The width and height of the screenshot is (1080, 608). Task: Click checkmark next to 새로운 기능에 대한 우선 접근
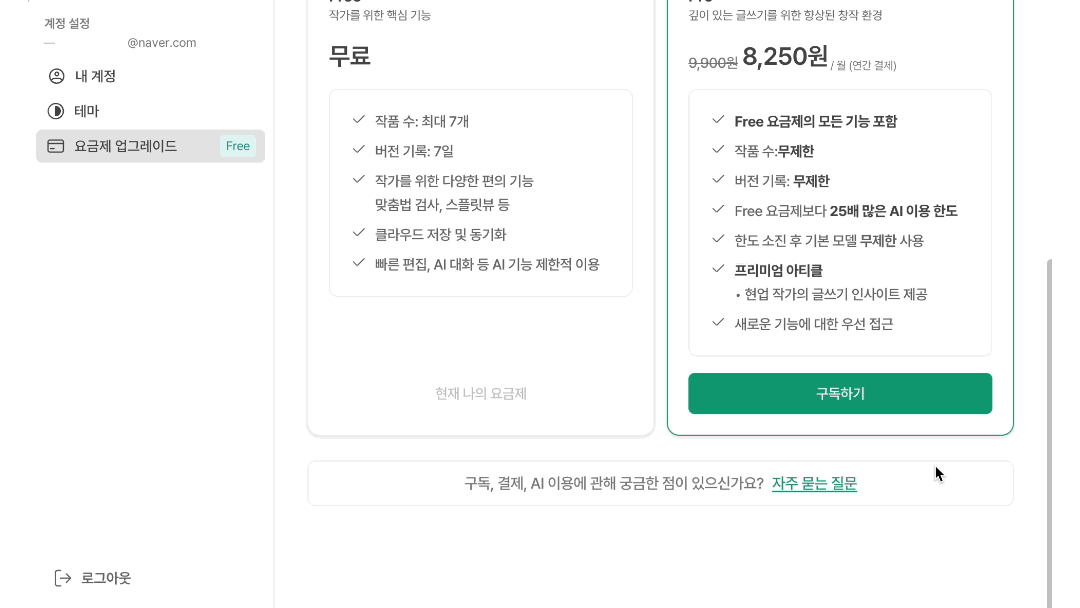coord(718,323)
